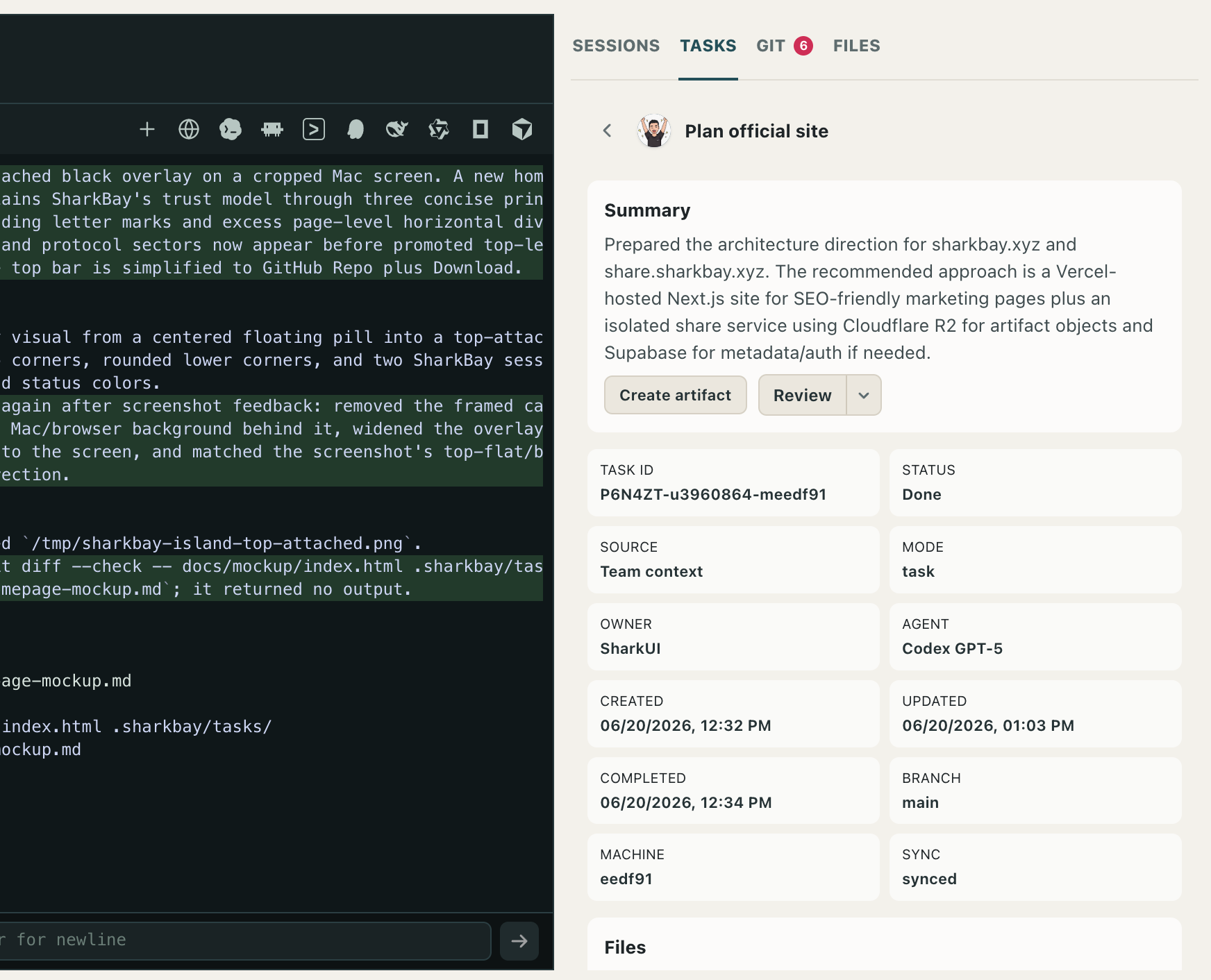Click the Create artifact button
The height and width of the screenshot is (980, 1211).
676,395
